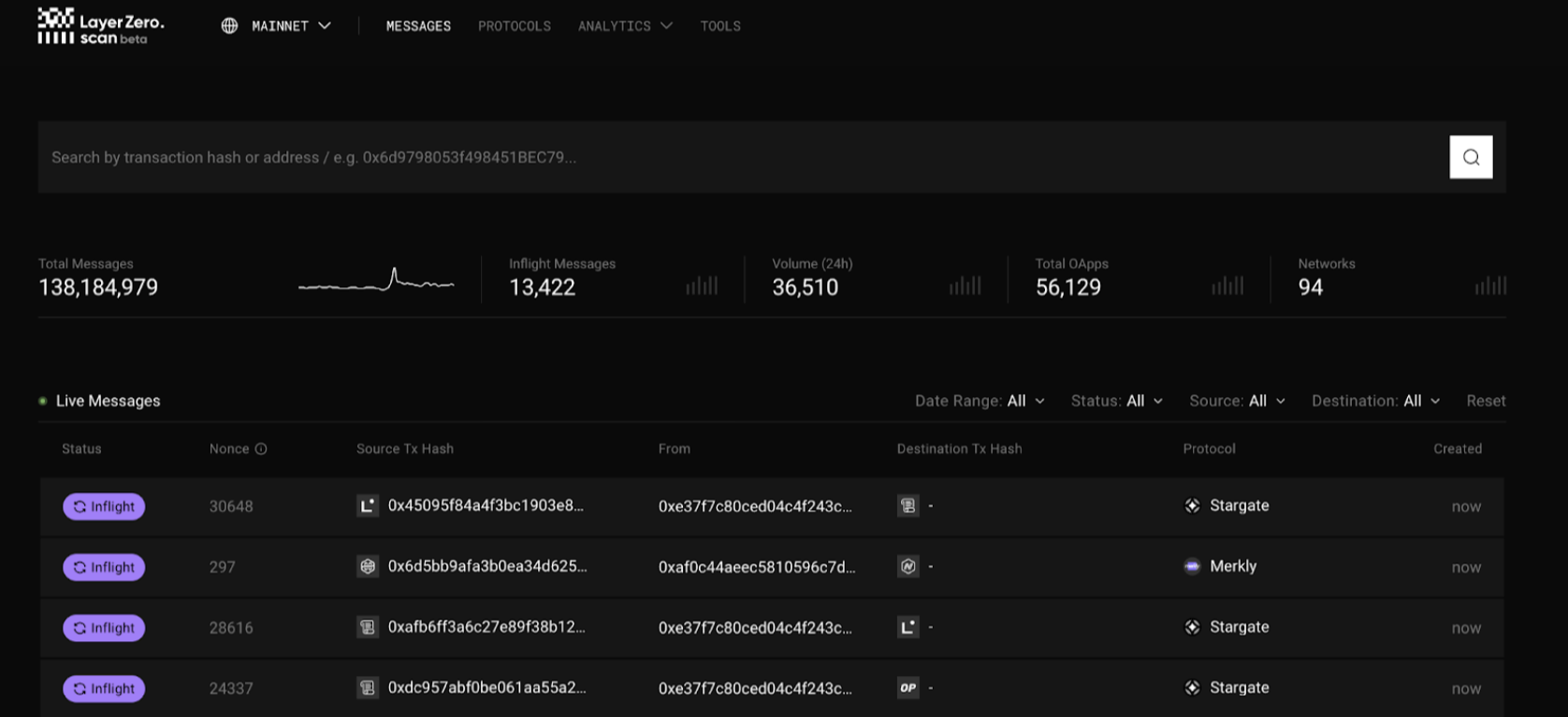1568x717 pixels.
Task: Go to the Protocols tab
Action: click(515, 26)
